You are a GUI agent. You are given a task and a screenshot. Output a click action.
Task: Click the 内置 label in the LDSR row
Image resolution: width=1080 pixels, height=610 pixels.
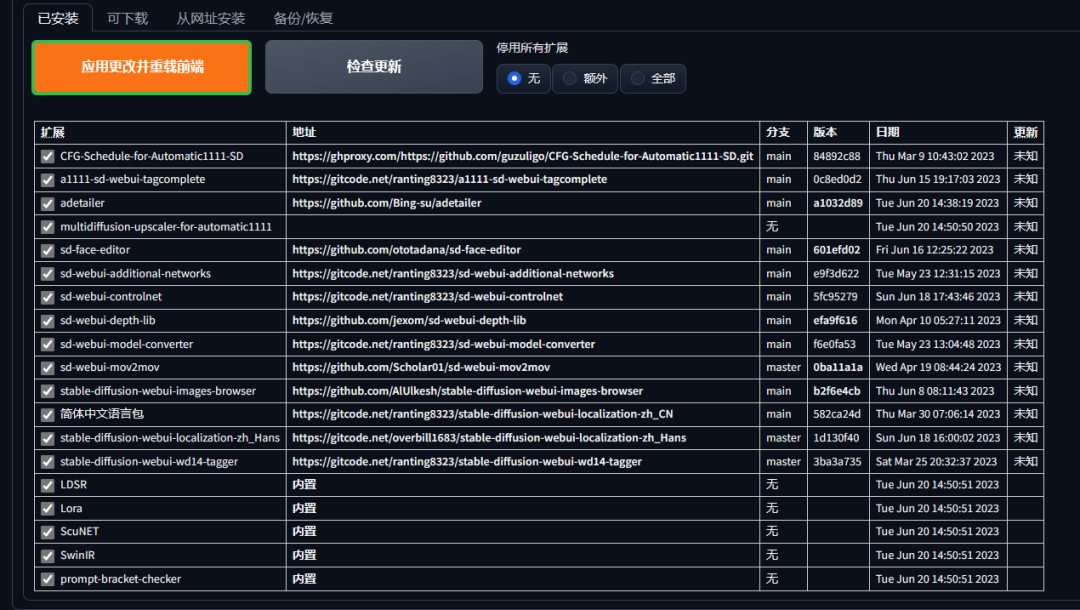point(304,485)
